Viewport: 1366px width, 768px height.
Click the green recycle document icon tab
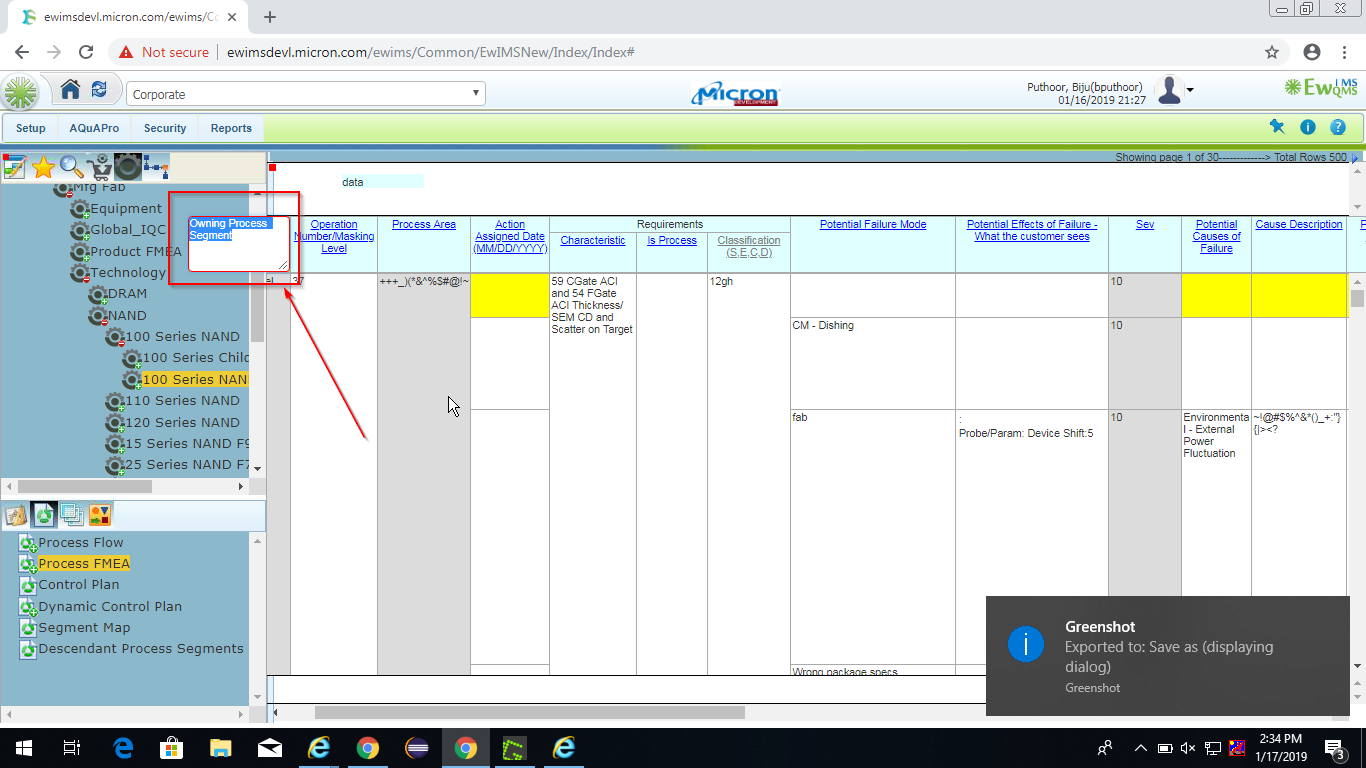[44, 515]
